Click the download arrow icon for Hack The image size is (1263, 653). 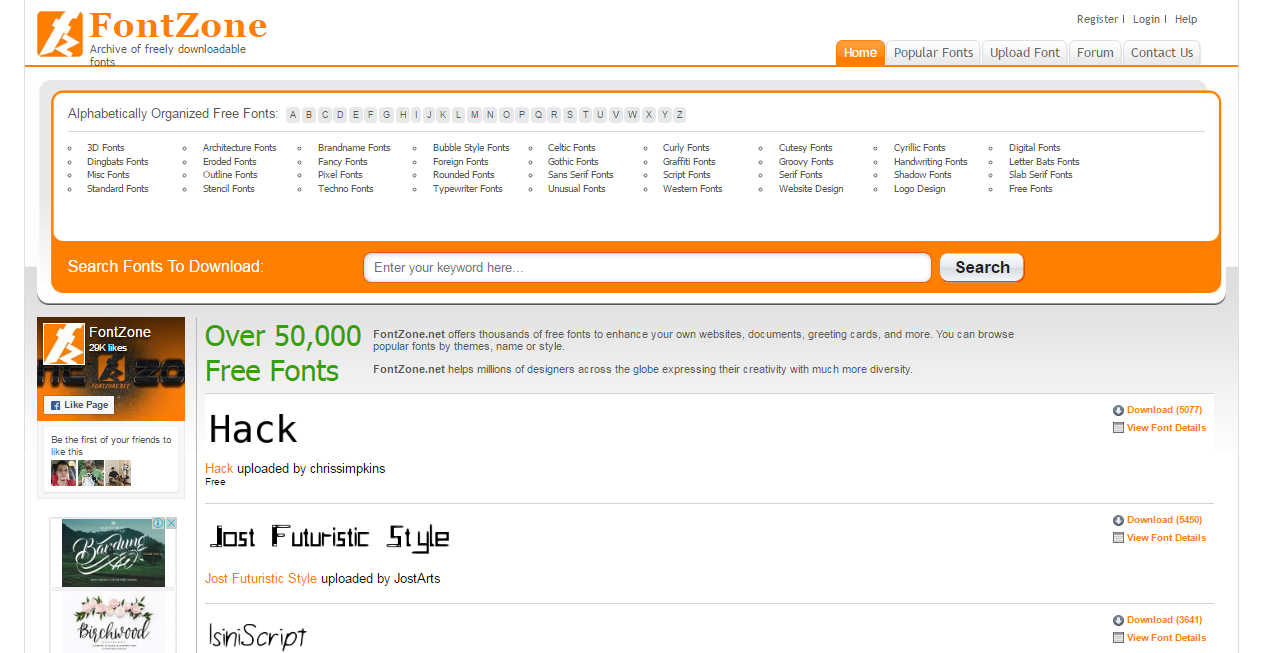[1118, 410]
